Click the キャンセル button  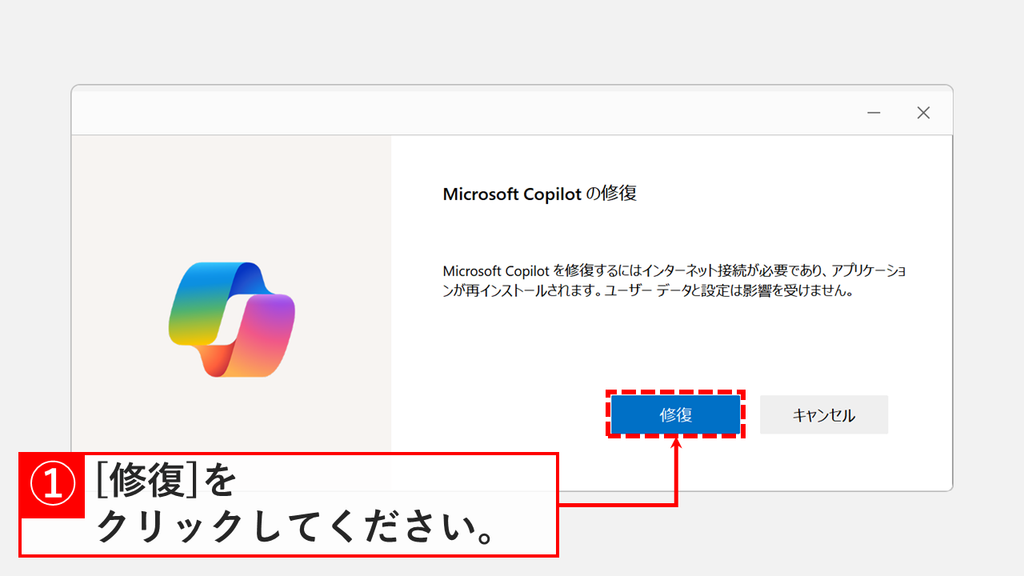pos(824,415)
